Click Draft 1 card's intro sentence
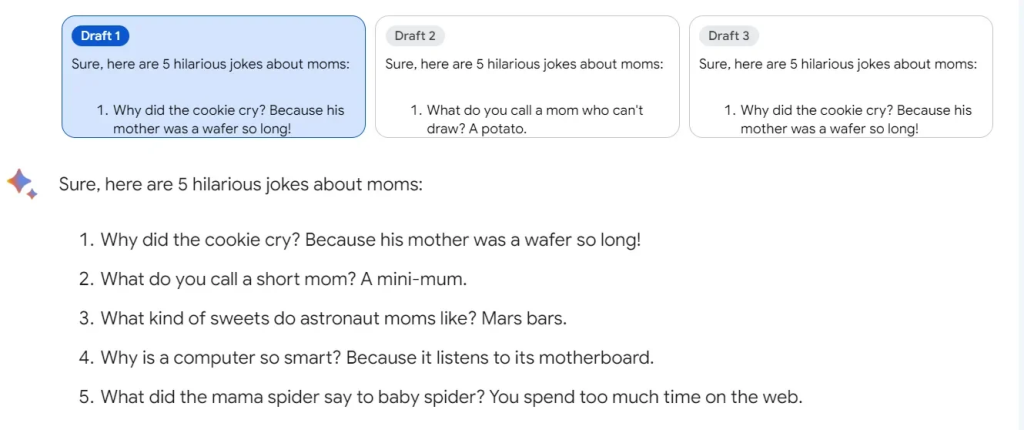This screenshot has width=1024, height=430. 211,64
